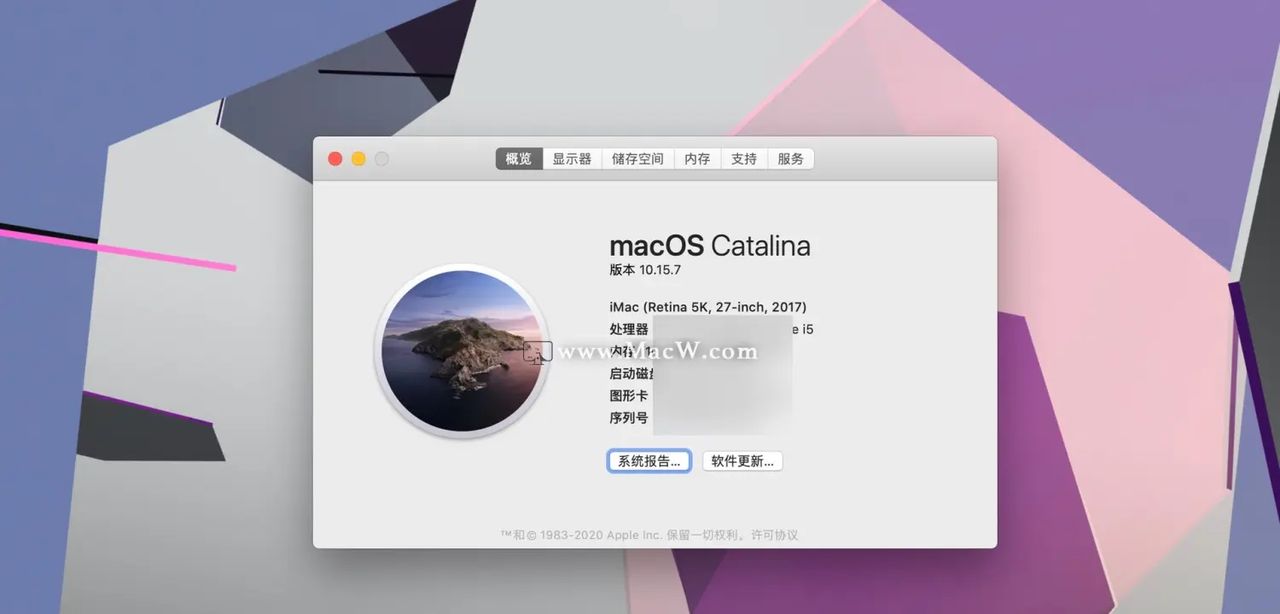
Task: Click the 系统报告... button
Action: (649, 461)
